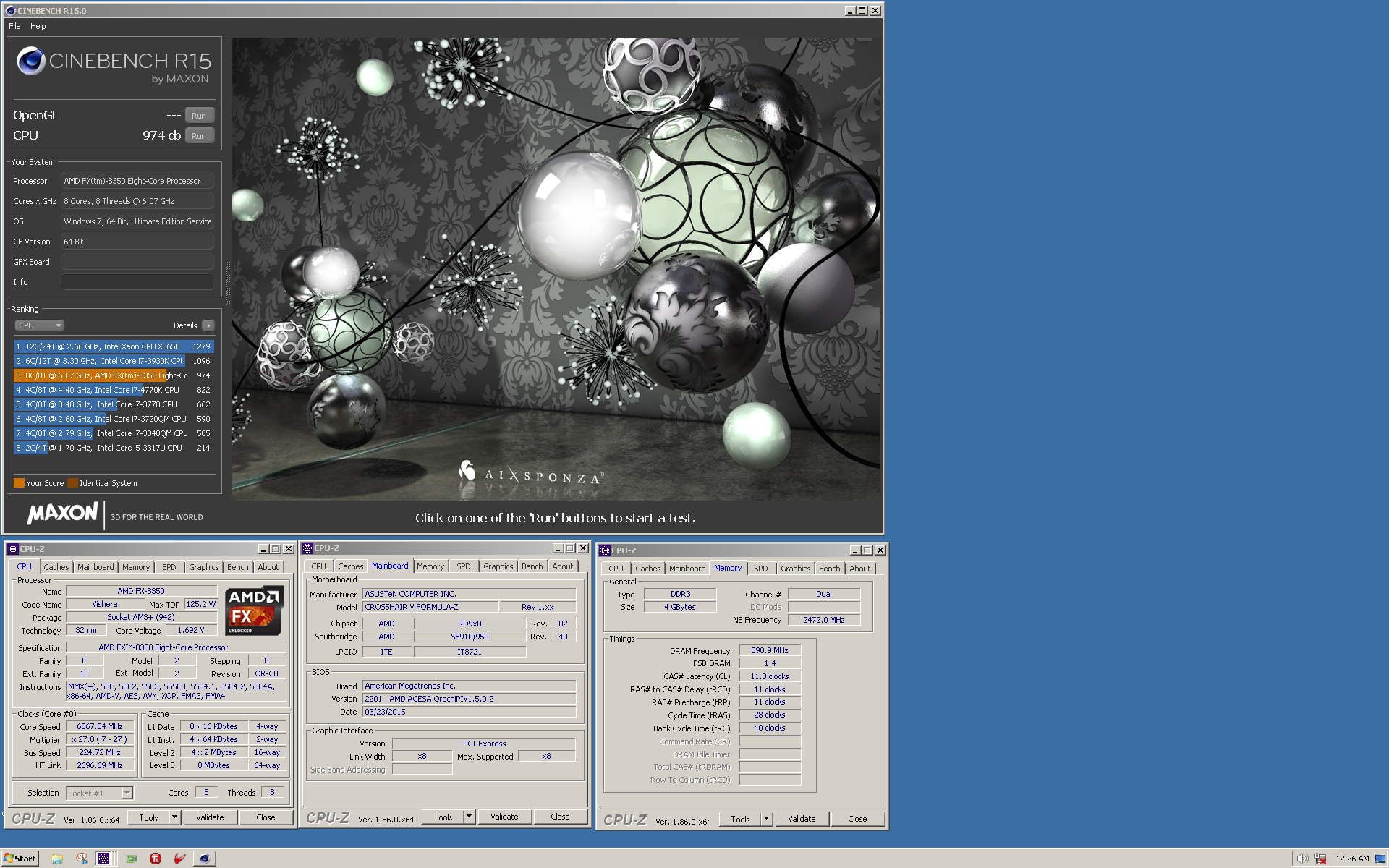Click the CPU-Z Mainboard window title icon

(x=307, y=548)
